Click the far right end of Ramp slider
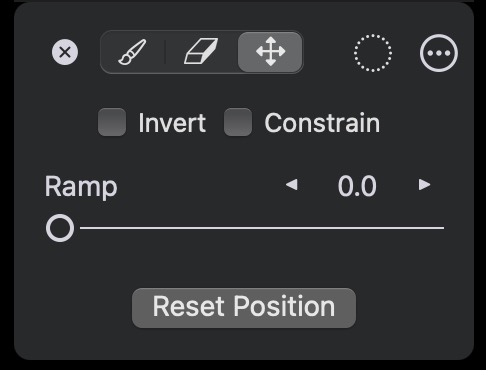This screenshot has width=486, height=370. 443,228
